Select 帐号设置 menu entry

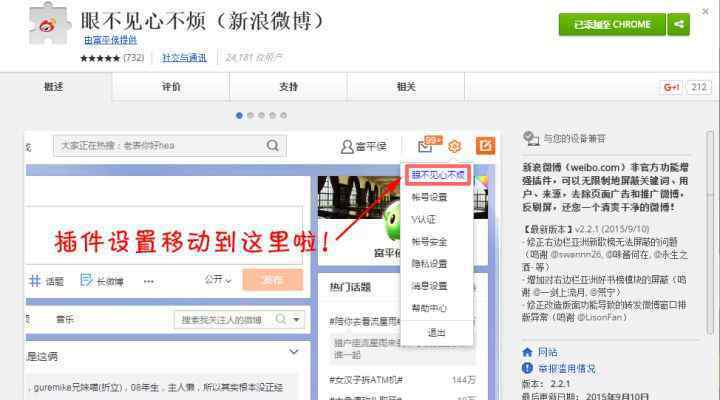point(429,197)
